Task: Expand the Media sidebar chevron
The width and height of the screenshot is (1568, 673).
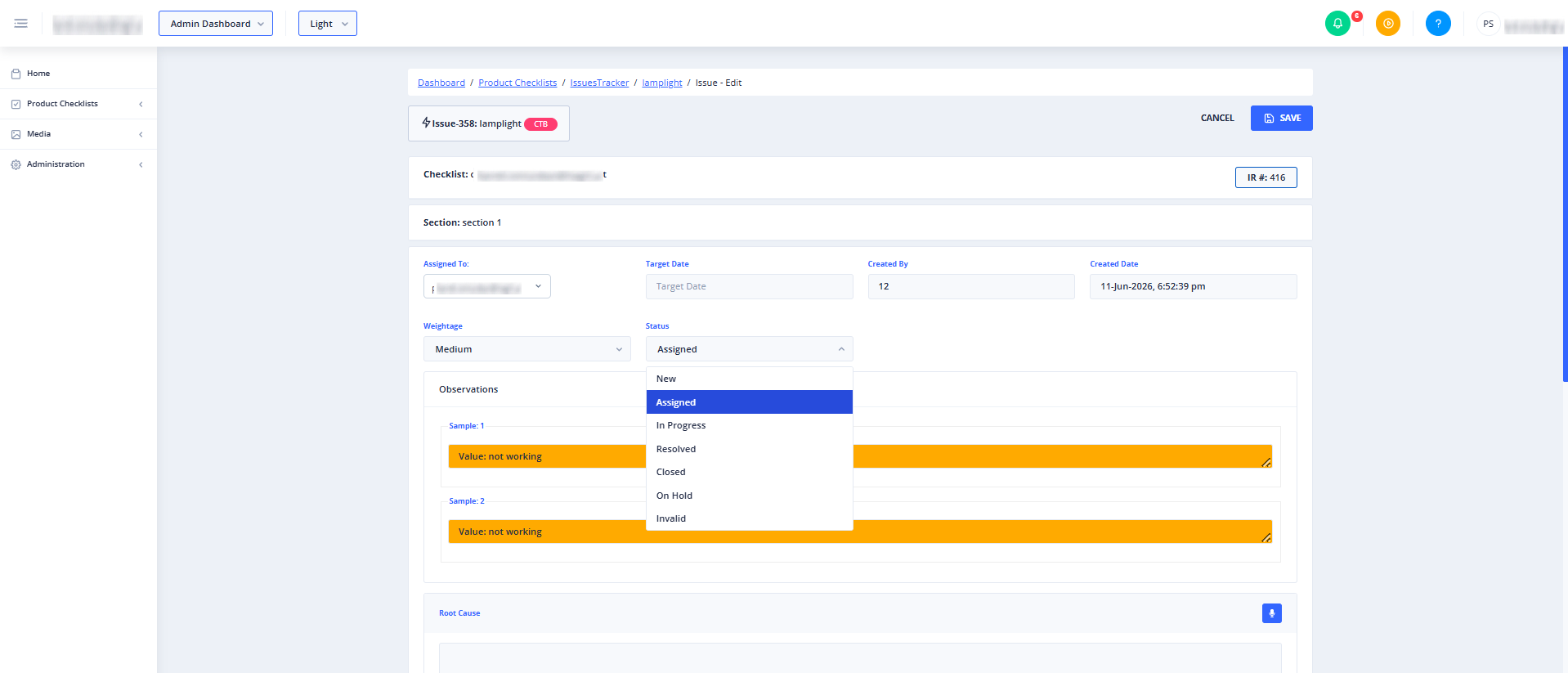Action: point(141,134)
